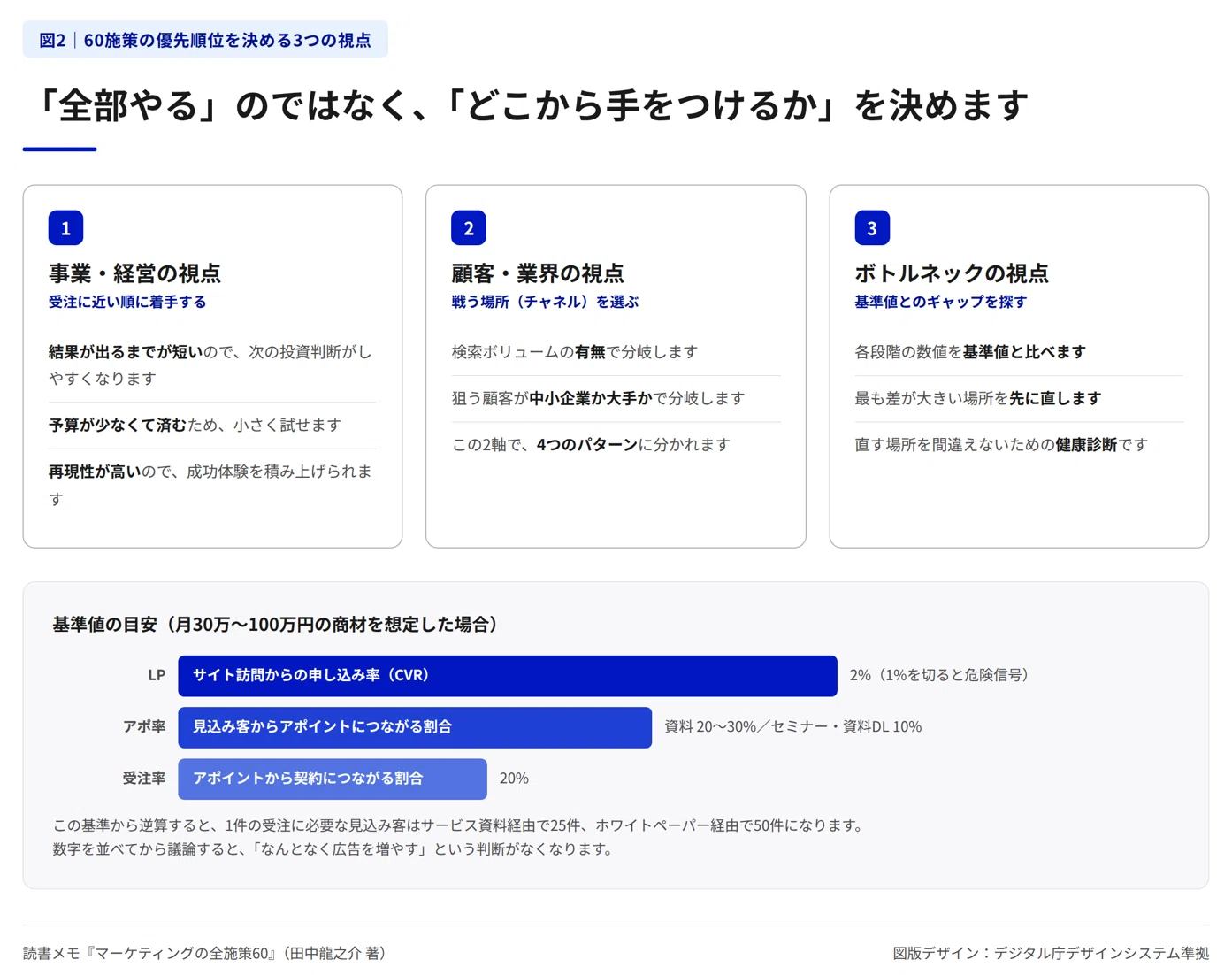
Task: Click the 4つのパターン line
Action: [591, 444]
